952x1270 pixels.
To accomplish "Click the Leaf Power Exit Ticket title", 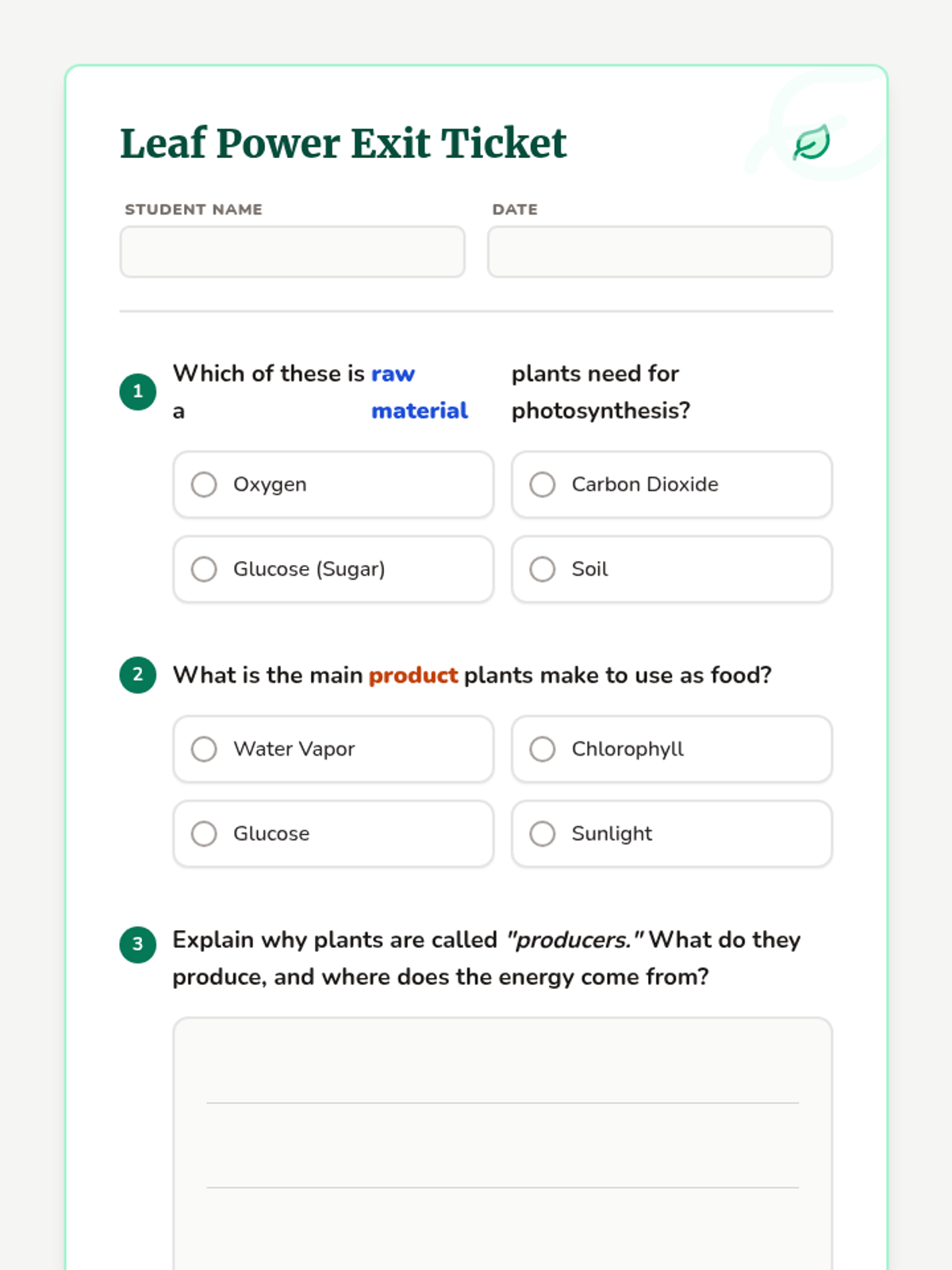I will (343, 144).
